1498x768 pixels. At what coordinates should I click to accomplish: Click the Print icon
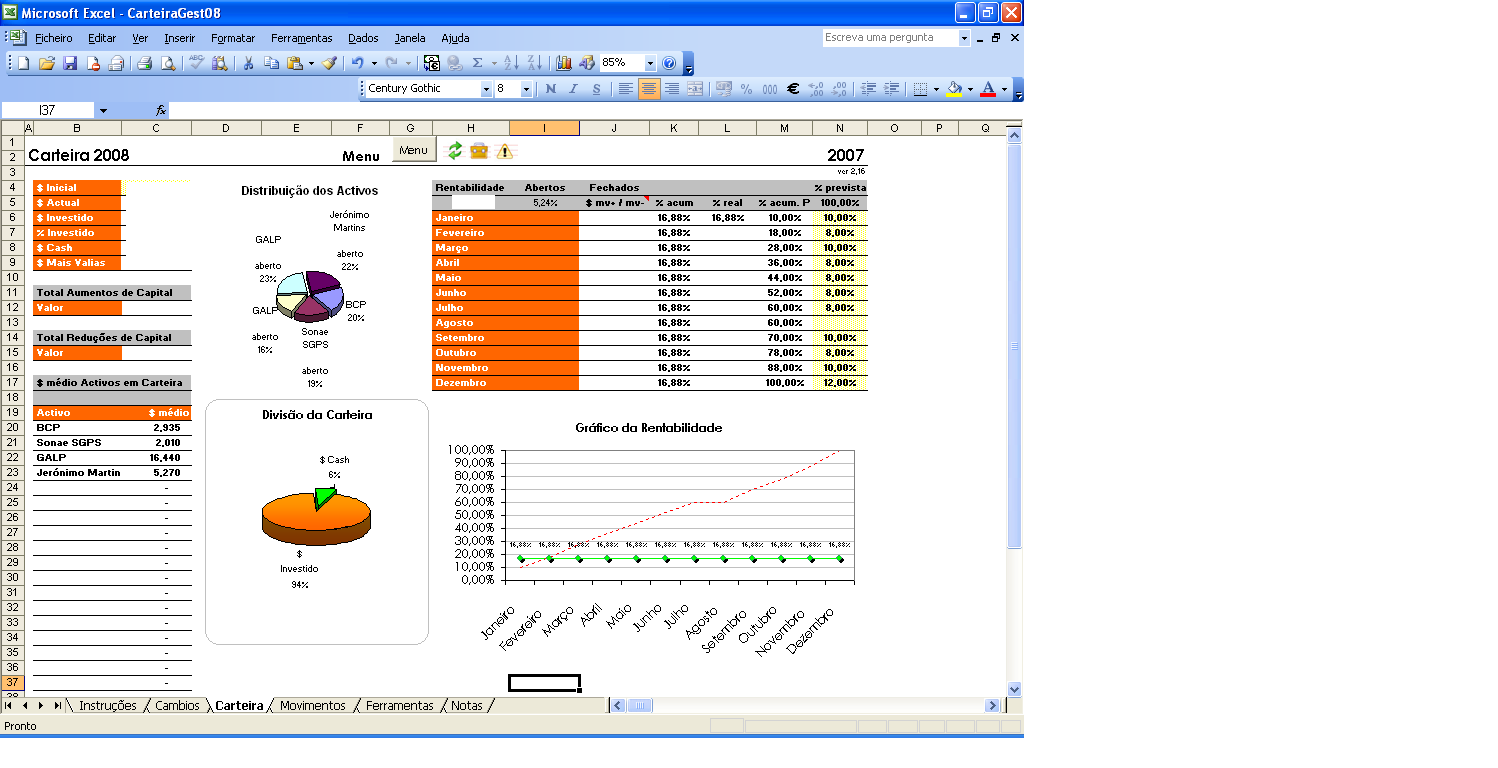tap(144, 63)
